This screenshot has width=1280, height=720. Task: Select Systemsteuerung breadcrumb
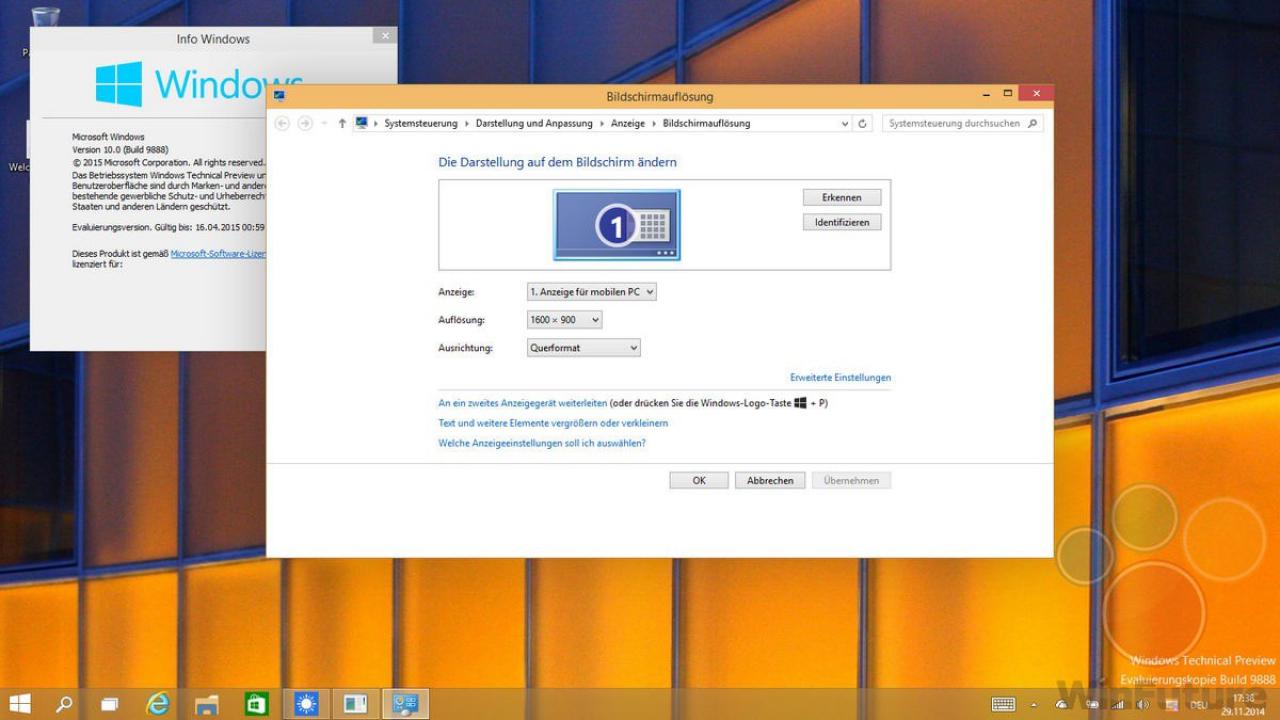(x=421, y=124)
